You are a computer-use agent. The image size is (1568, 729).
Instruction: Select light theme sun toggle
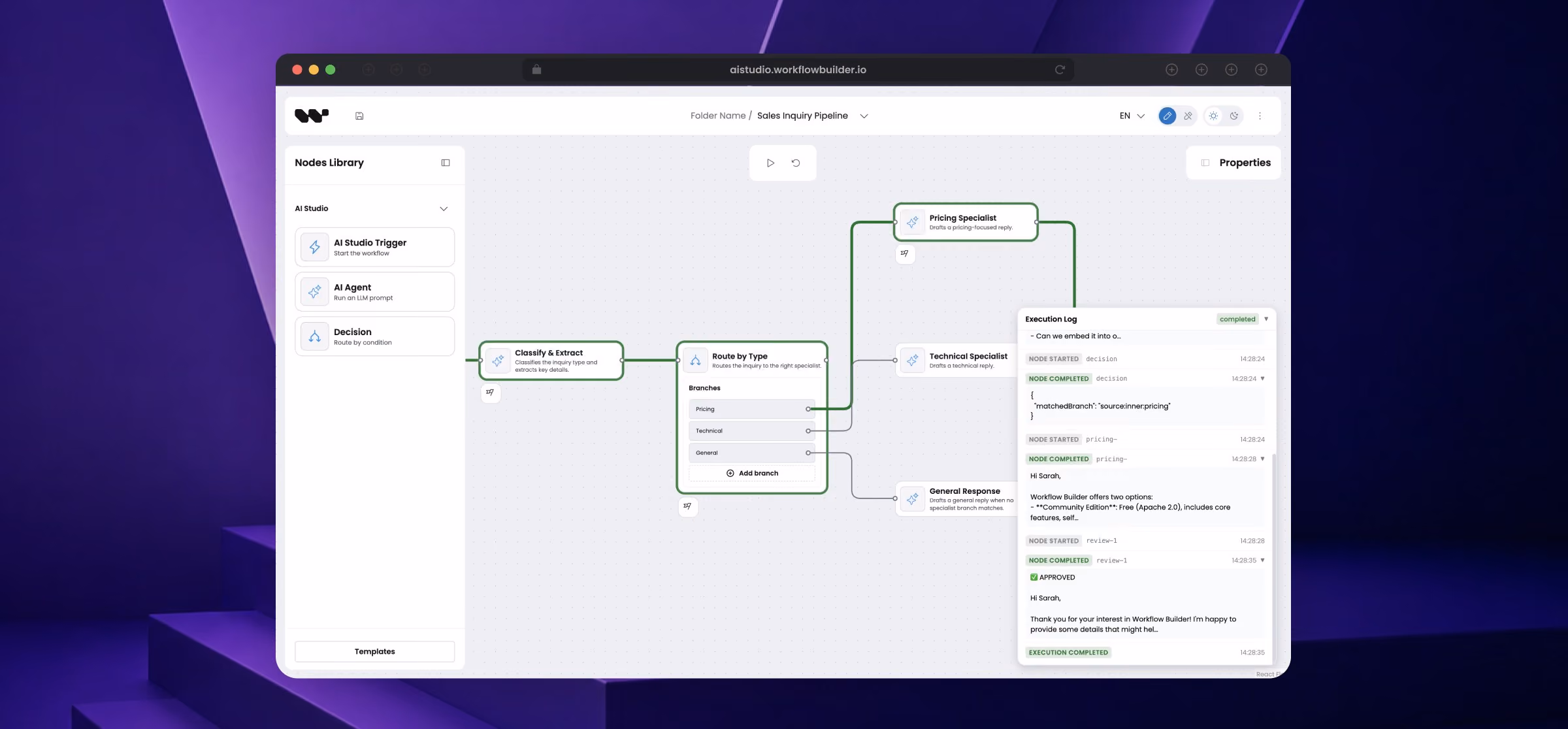pyautogui.click(x=1213, y=116)
